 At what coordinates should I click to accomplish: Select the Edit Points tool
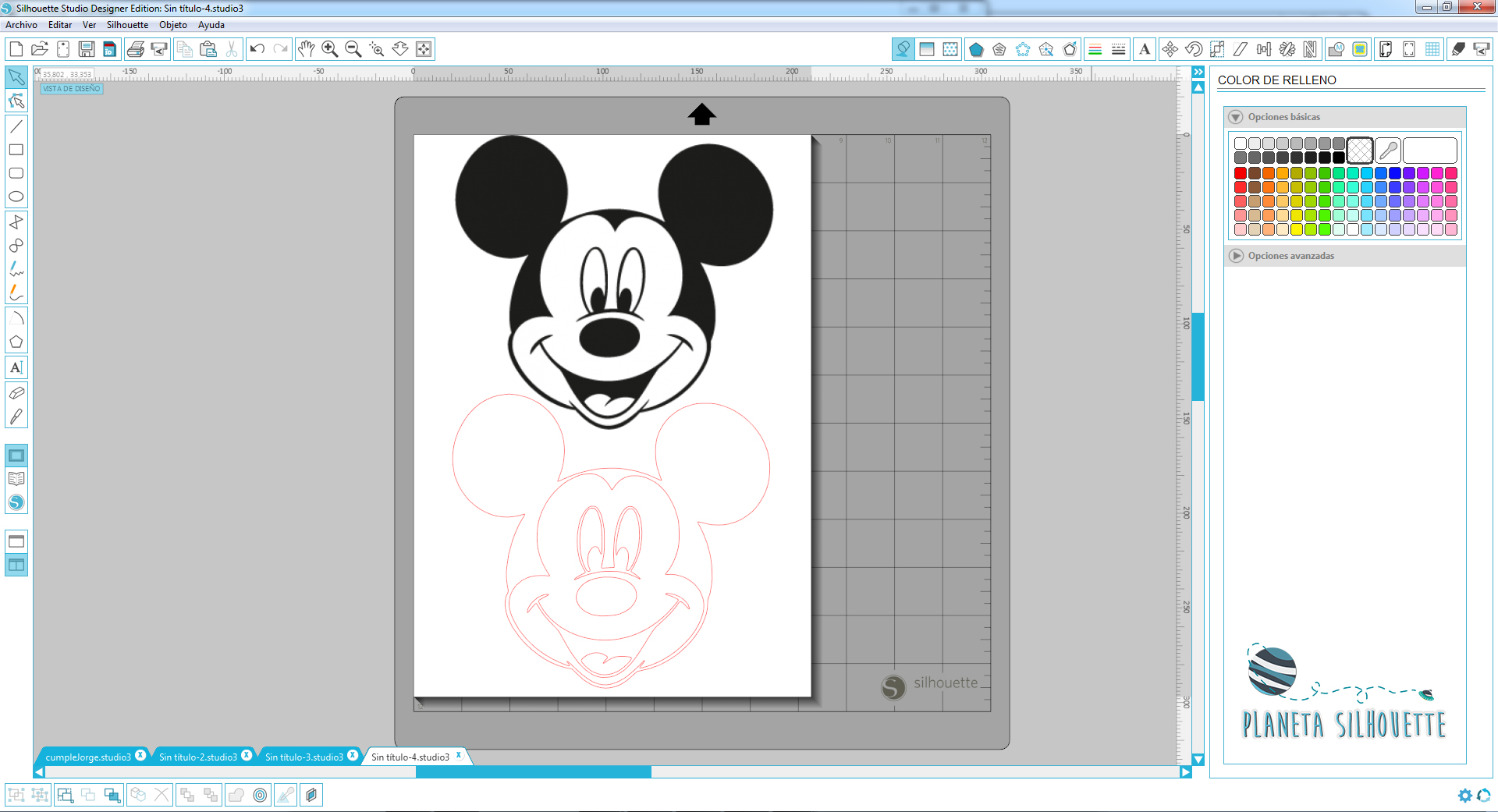click(x=16, y=101)
